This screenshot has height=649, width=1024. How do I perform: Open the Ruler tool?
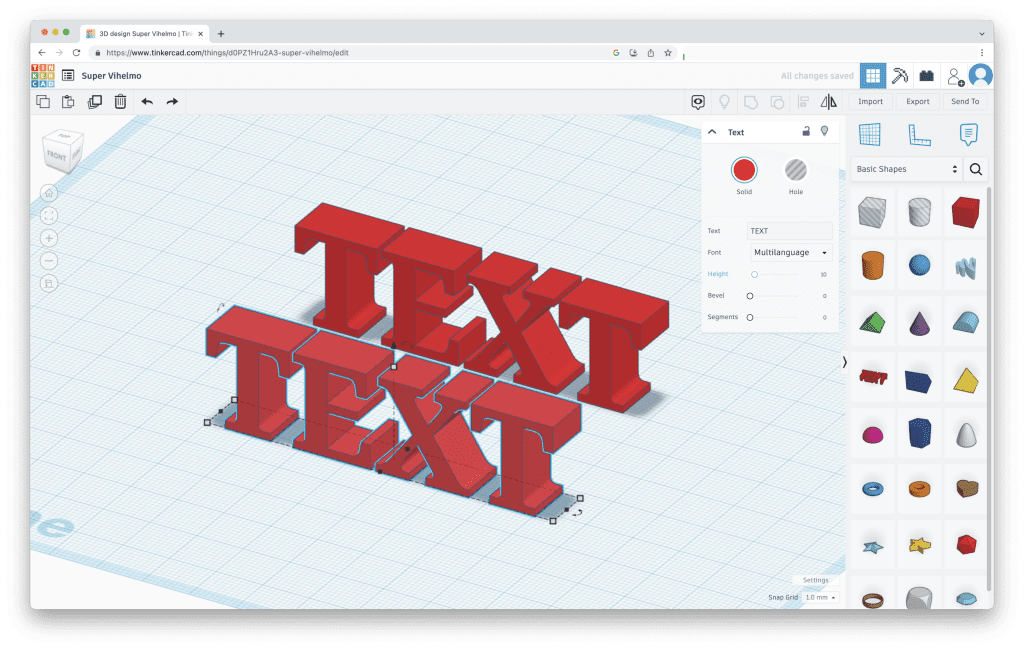click(919, 134)
